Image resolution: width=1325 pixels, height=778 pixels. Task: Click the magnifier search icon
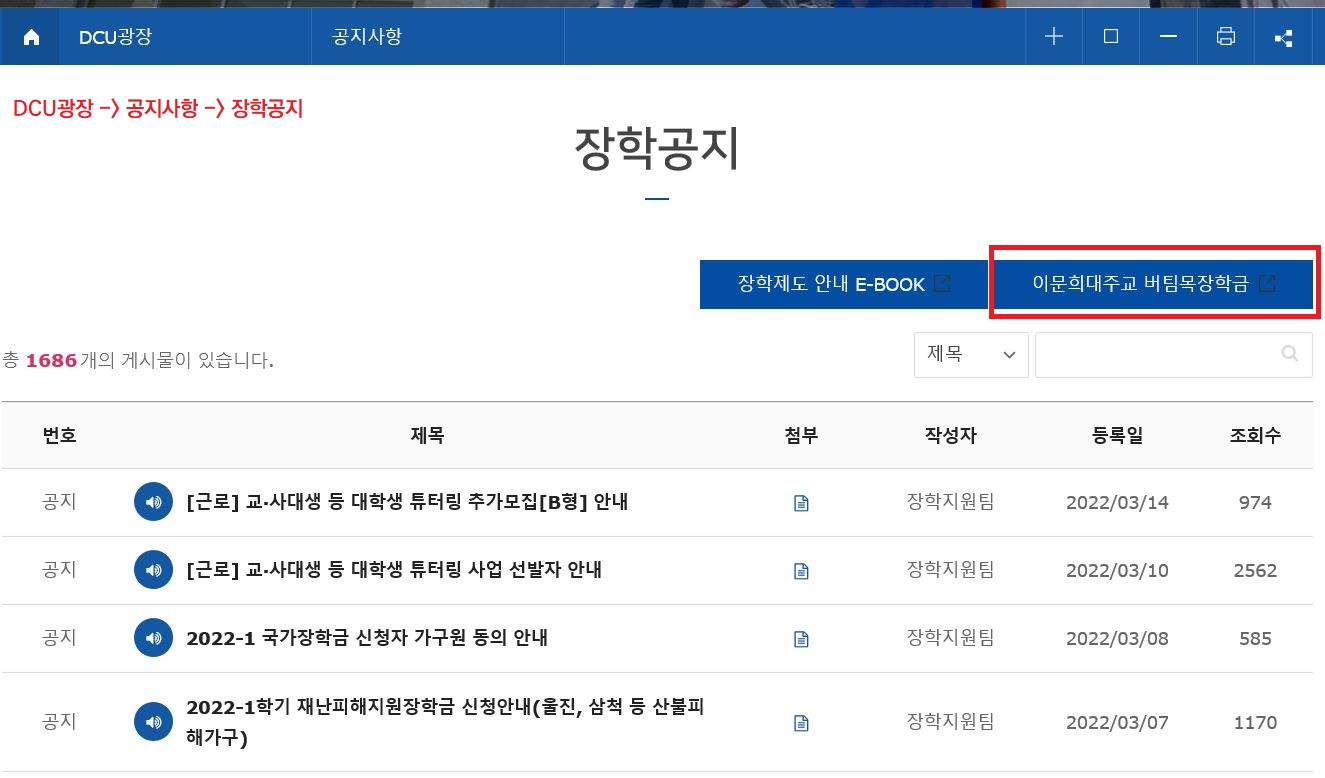point(1289,354)
